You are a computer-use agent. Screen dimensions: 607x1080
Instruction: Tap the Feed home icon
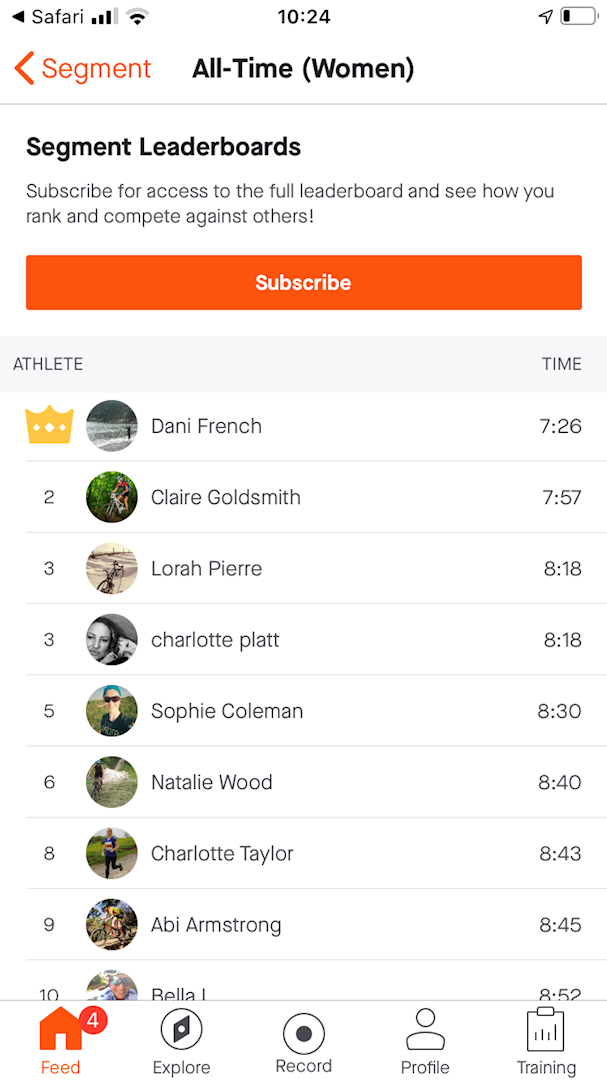[59, 1030]
